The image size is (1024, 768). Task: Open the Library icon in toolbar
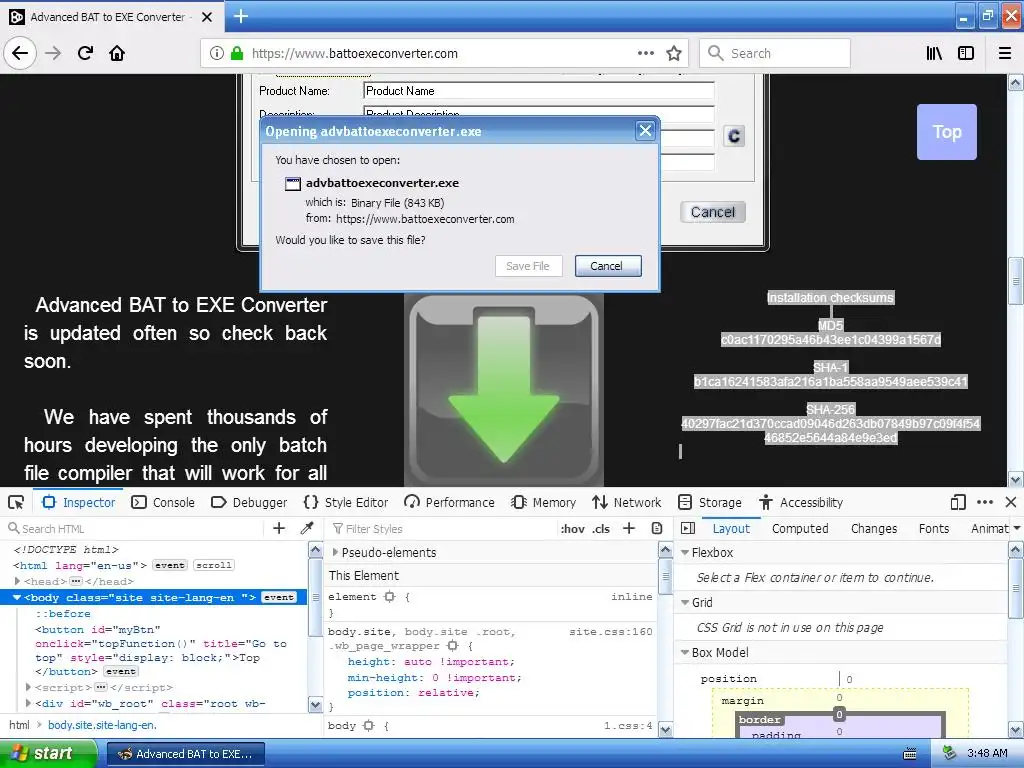(935, 54)
